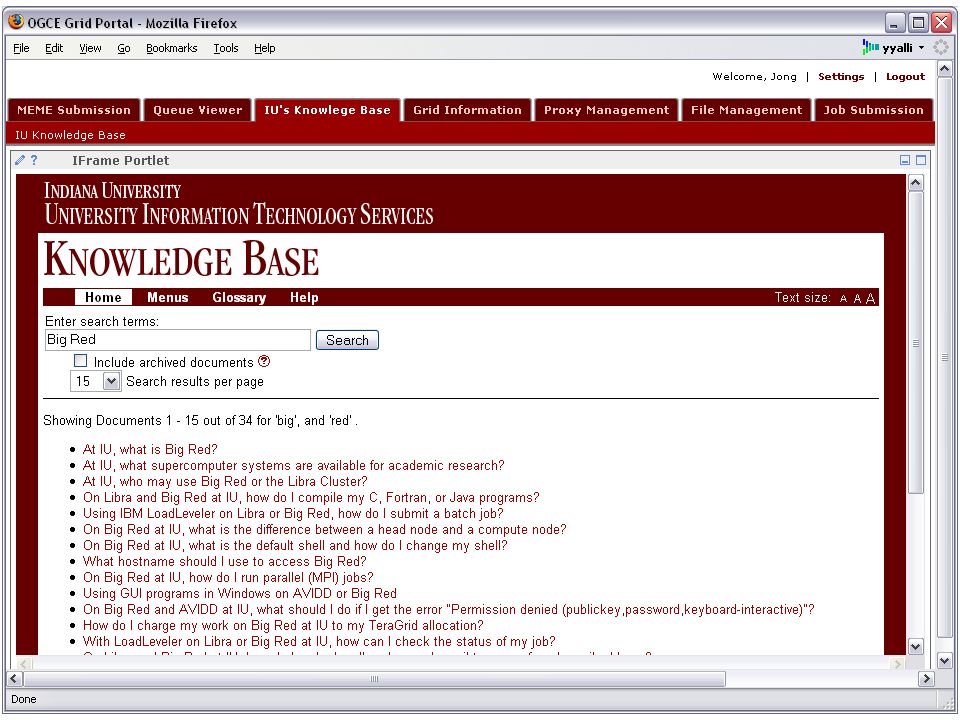Open the results per page dropdown
The height and width of the screenshot is (720, 960).
pyautogui.click(x=111, y=381)
